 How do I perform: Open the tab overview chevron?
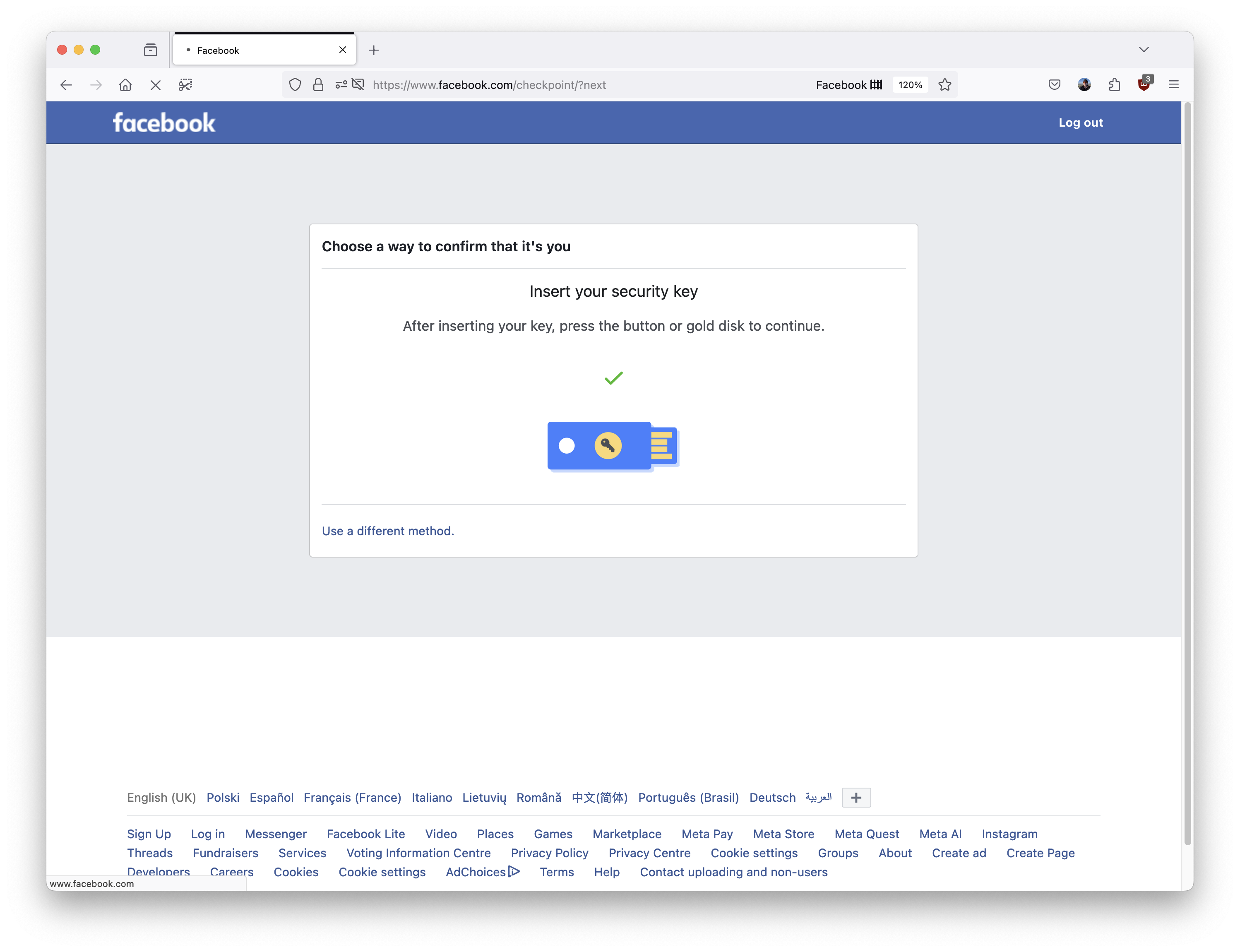pos(1144,49)
